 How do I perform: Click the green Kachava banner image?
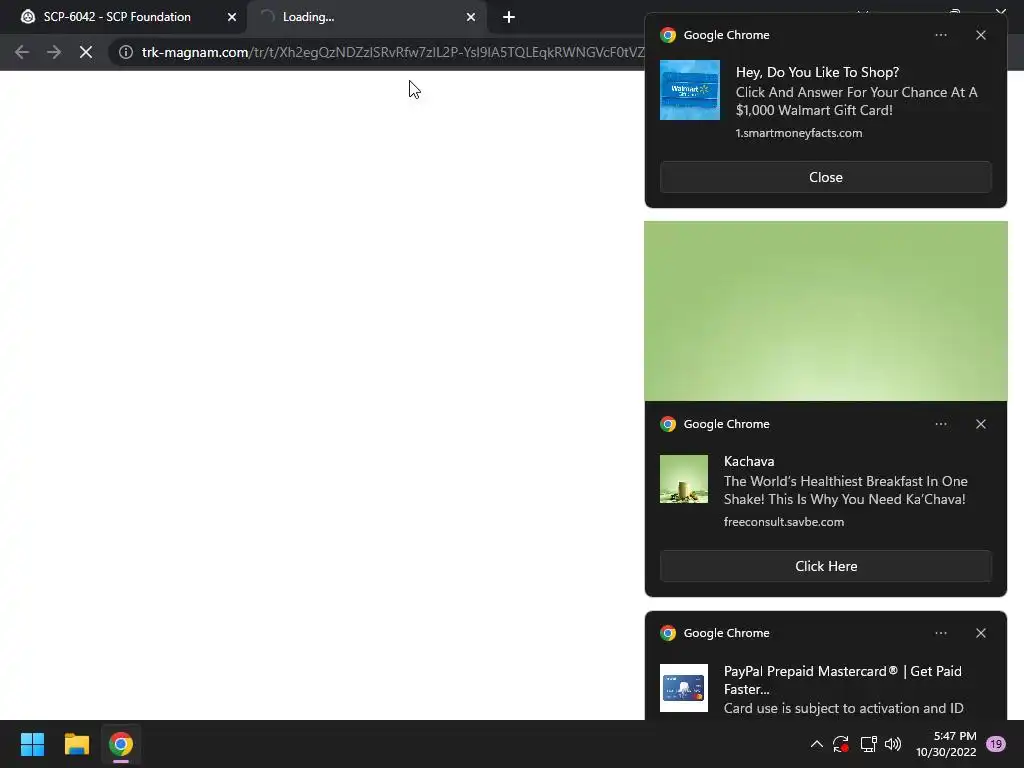click(x=825, y=311)
